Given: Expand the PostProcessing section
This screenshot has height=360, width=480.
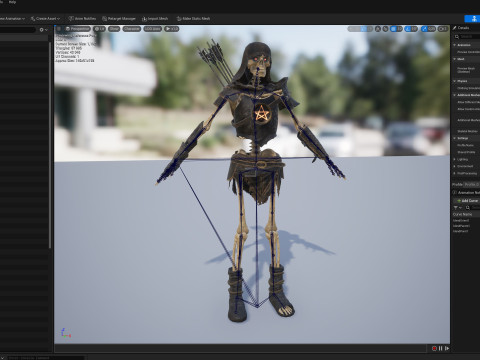Looking at the screenshot, I should click(x=455, y=173).
